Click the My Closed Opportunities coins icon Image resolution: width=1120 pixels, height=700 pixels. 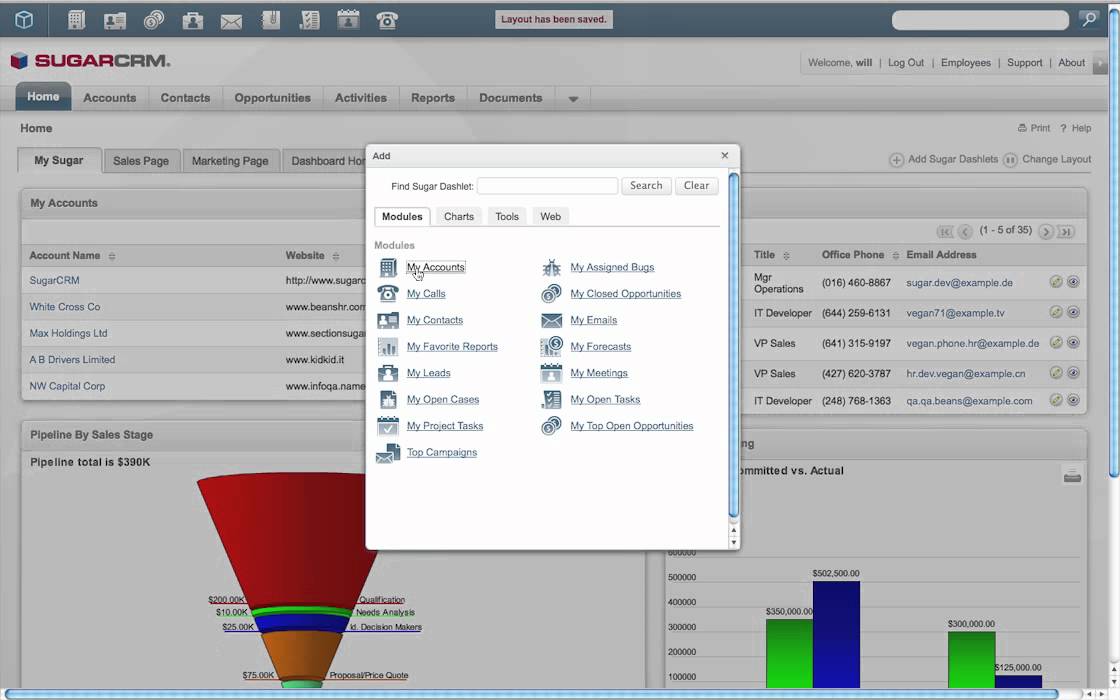pos(551,294)
